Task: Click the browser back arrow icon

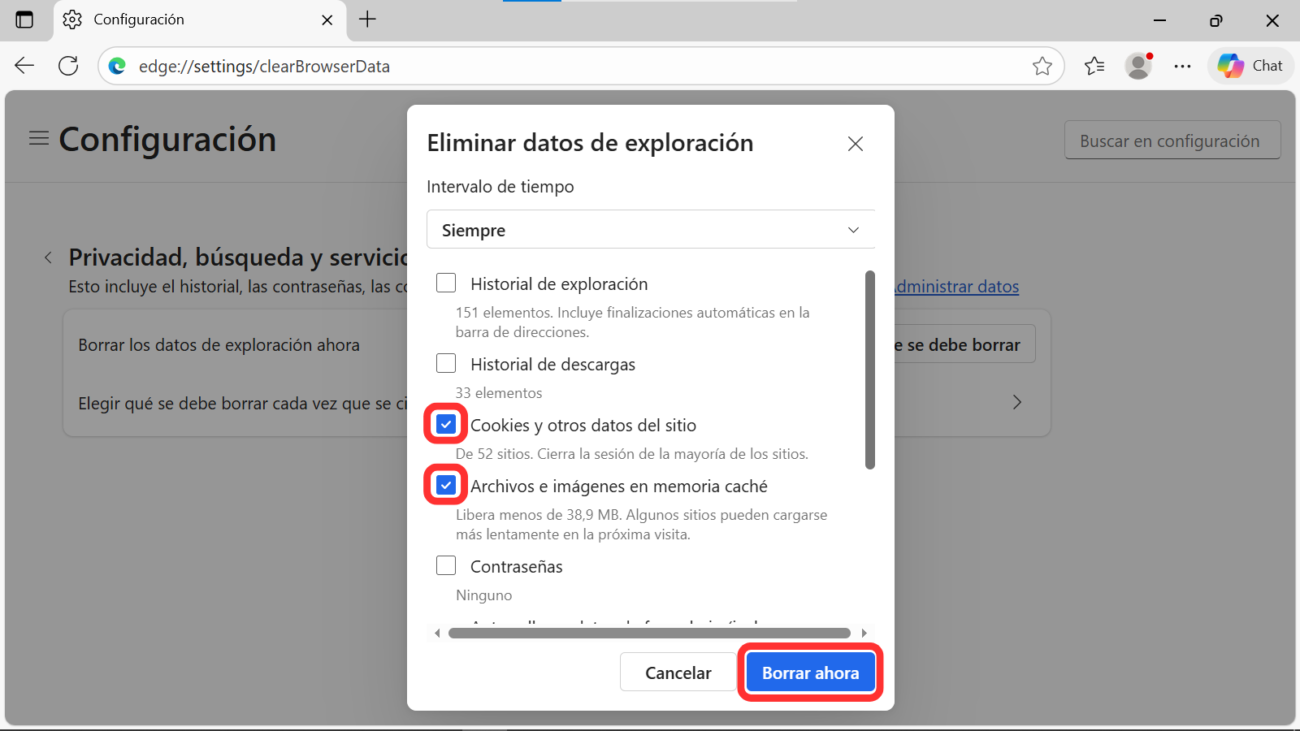Action: [x=25, y=66]
